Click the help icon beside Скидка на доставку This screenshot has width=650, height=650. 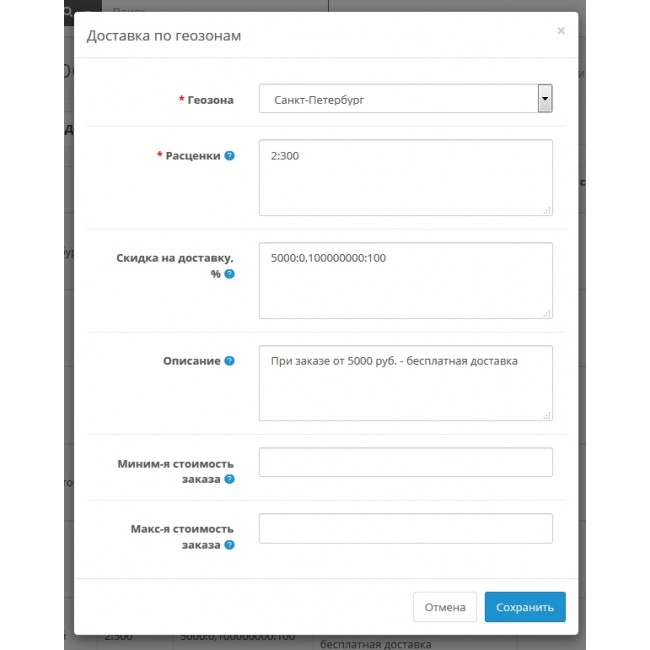230,273
